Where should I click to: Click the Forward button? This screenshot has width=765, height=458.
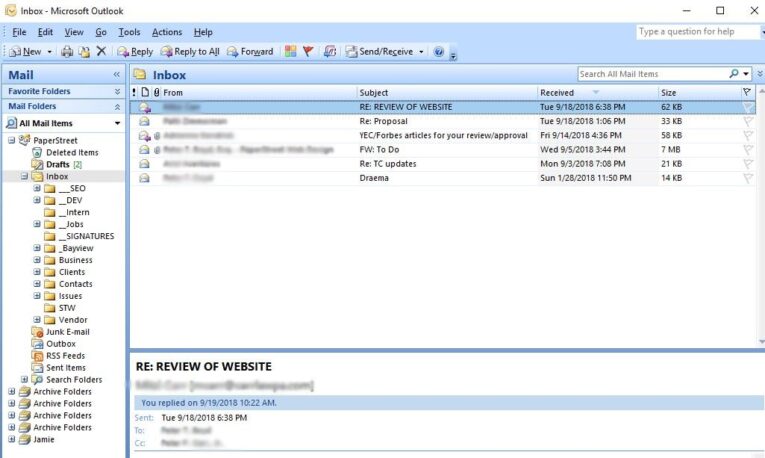[250, 51]
